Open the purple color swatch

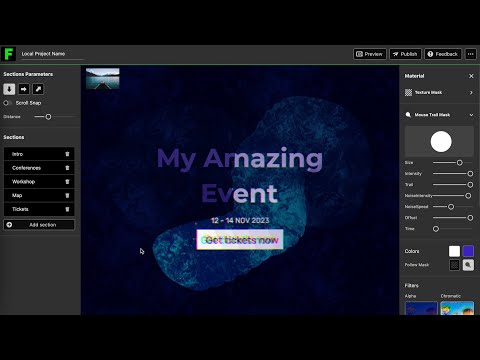[x=468, y=251]
